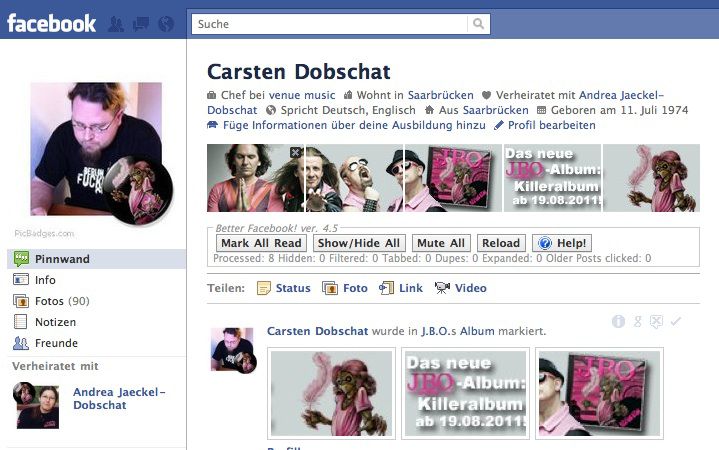Click the search magnifier button
This screenshot has height=450, width=719.
[478, 24]
